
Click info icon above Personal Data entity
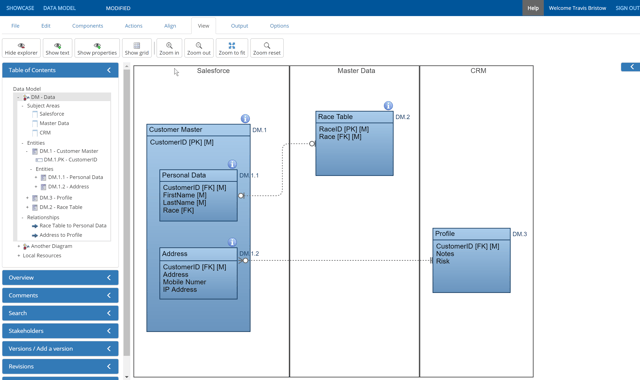(x=232, y=164)
